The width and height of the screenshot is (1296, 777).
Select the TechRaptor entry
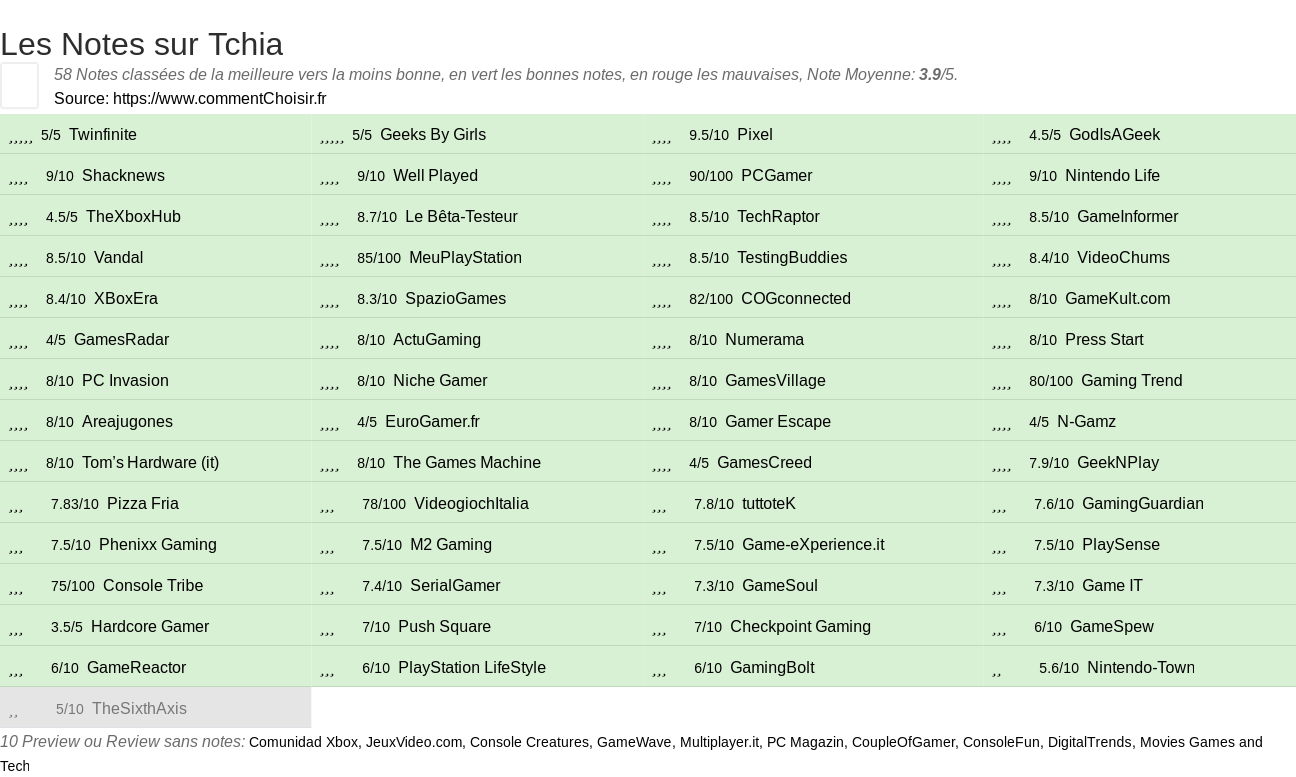click(778, 216)
